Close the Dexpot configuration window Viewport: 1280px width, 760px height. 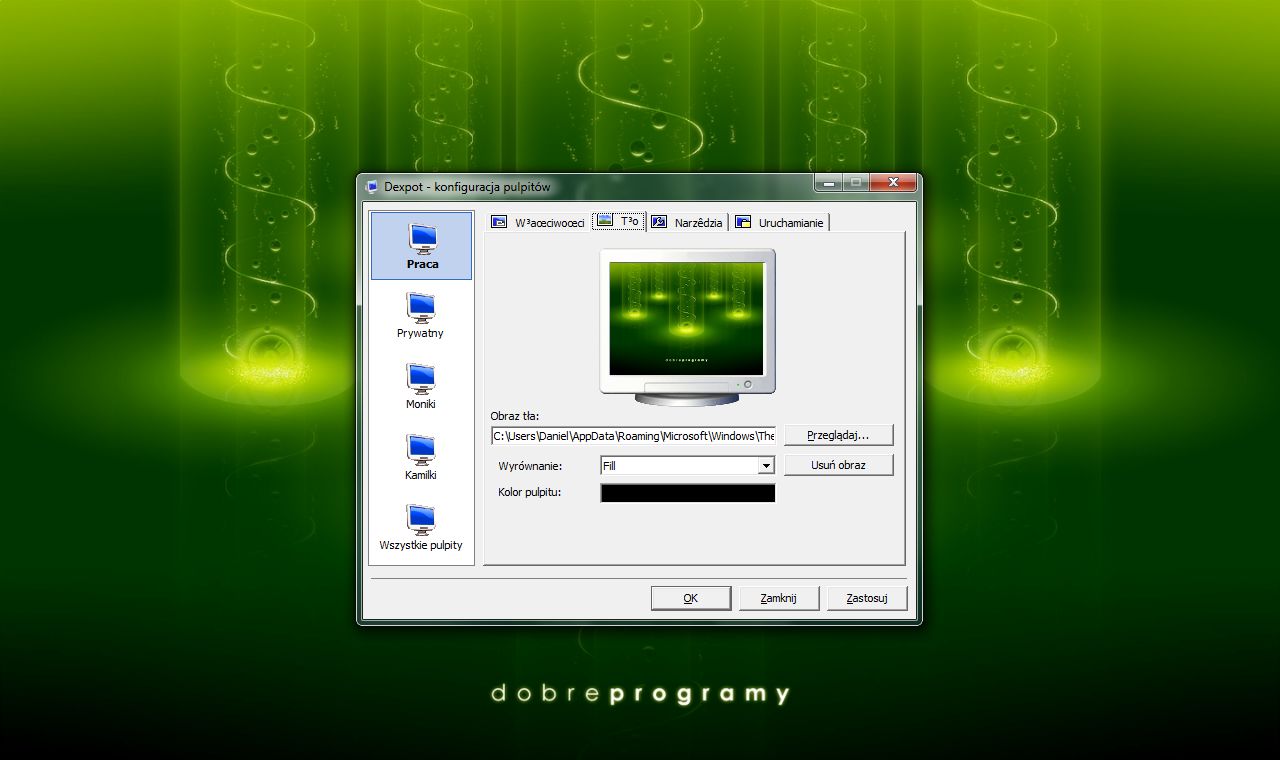[x=893, y=183]
